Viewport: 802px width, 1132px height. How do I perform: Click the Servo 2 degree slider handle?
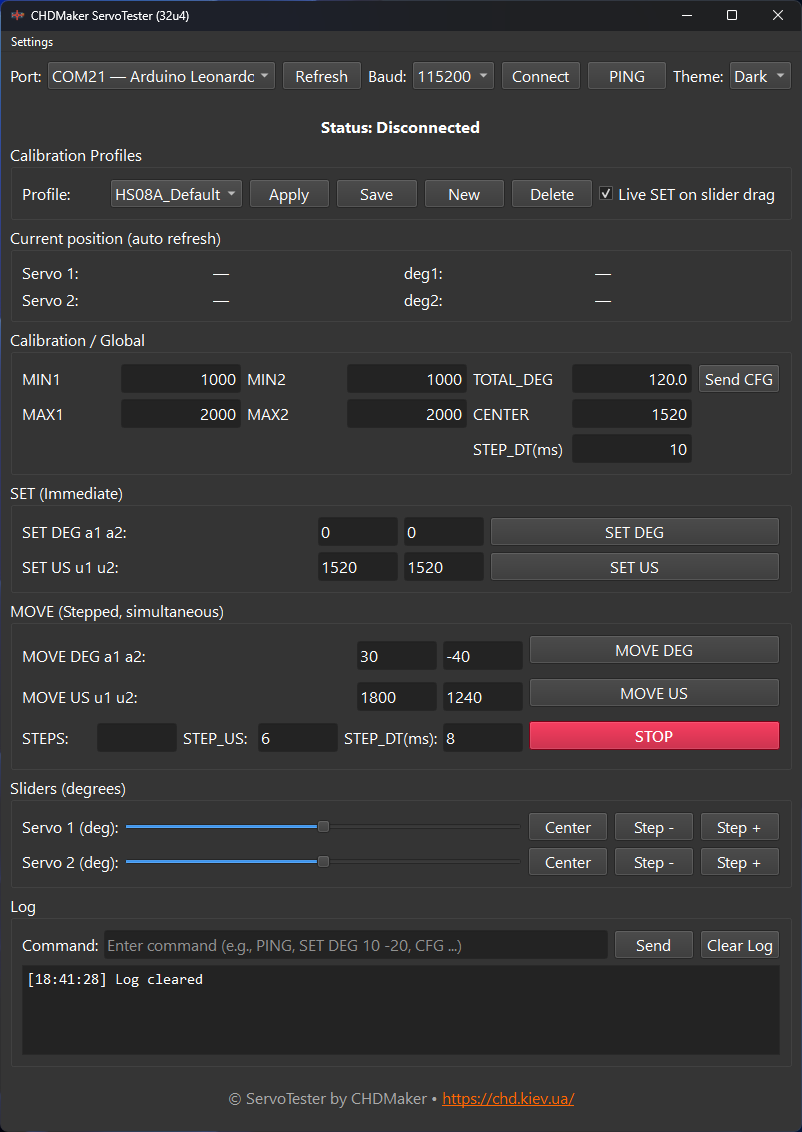[323, 862]
